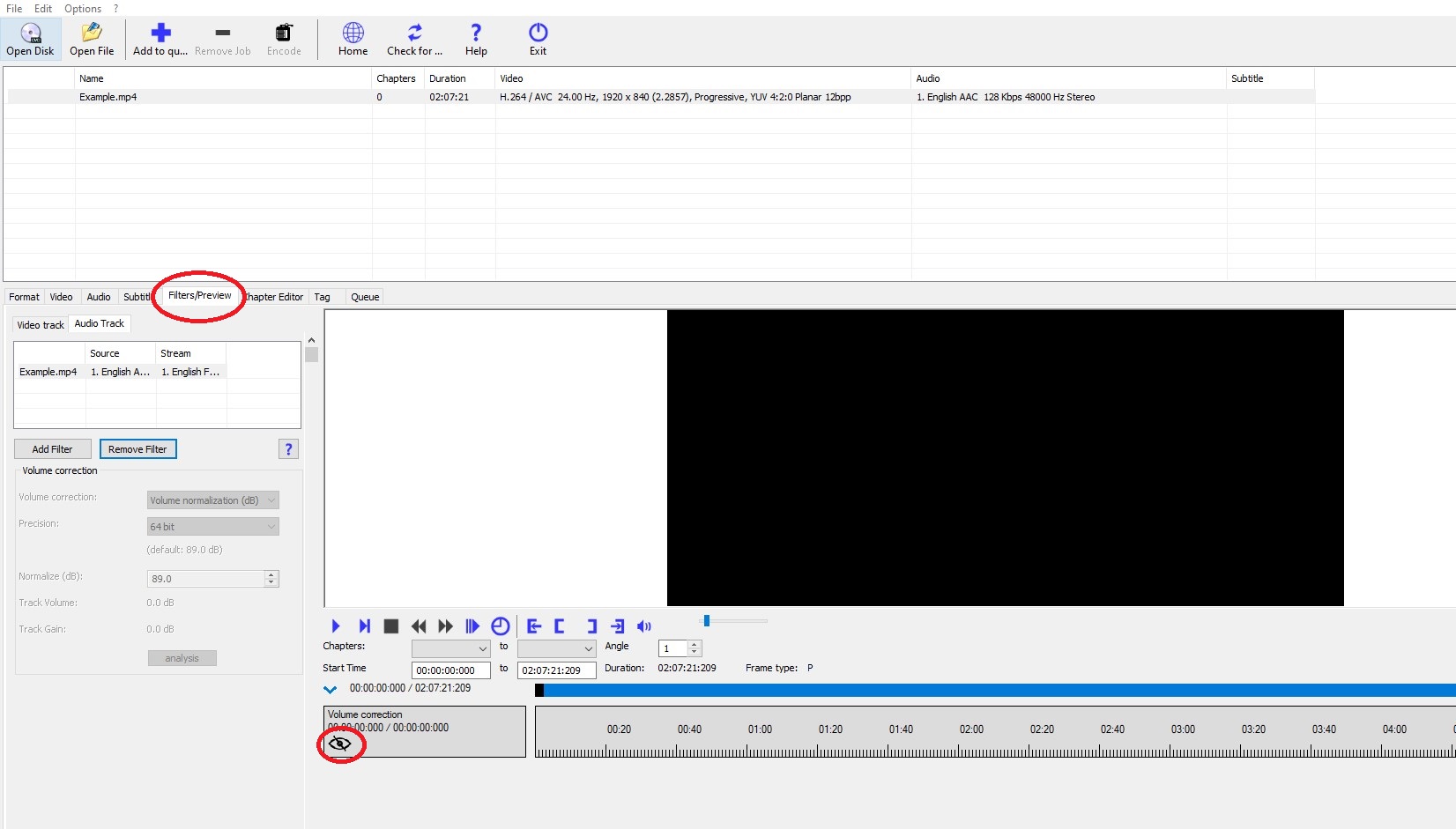Click the end time field 02:07:21:209
The width and height of the screenshot is (1456, 829).
pyautogui.click(x=557, y=670)
